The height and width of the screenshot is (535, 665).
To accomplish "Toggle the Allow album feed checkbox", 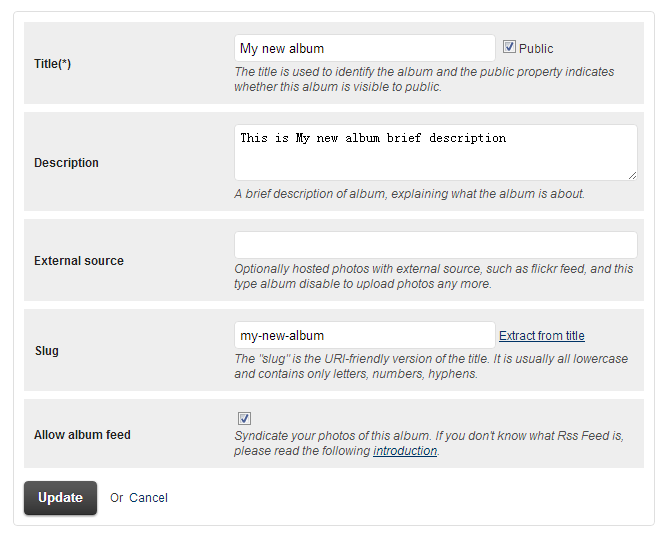I will [244, 418].
